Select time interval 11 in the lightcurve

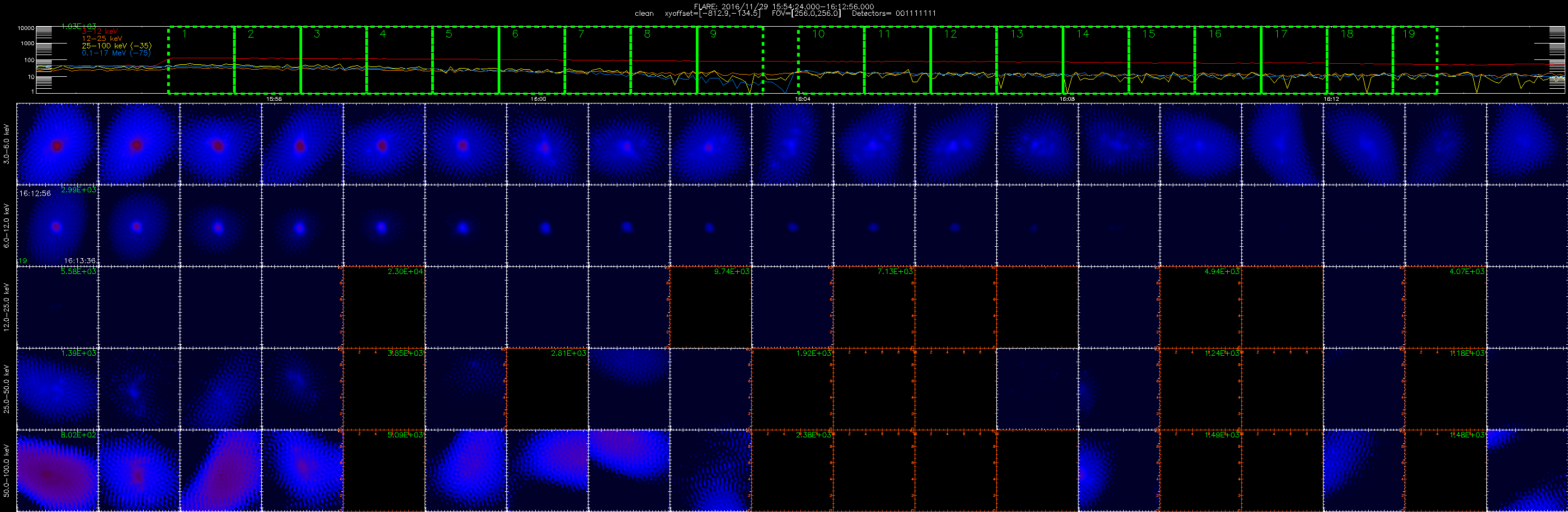click(898, 60)
